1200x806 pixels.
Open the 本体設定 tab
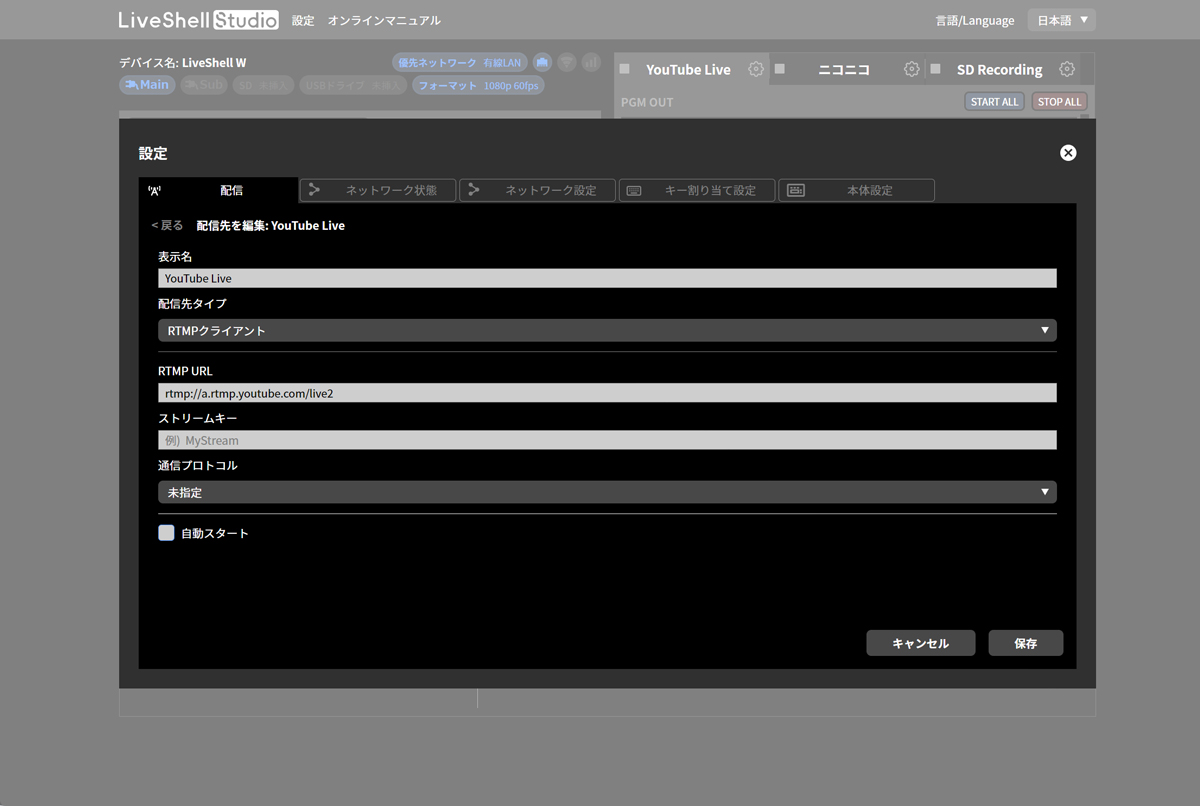856,190
